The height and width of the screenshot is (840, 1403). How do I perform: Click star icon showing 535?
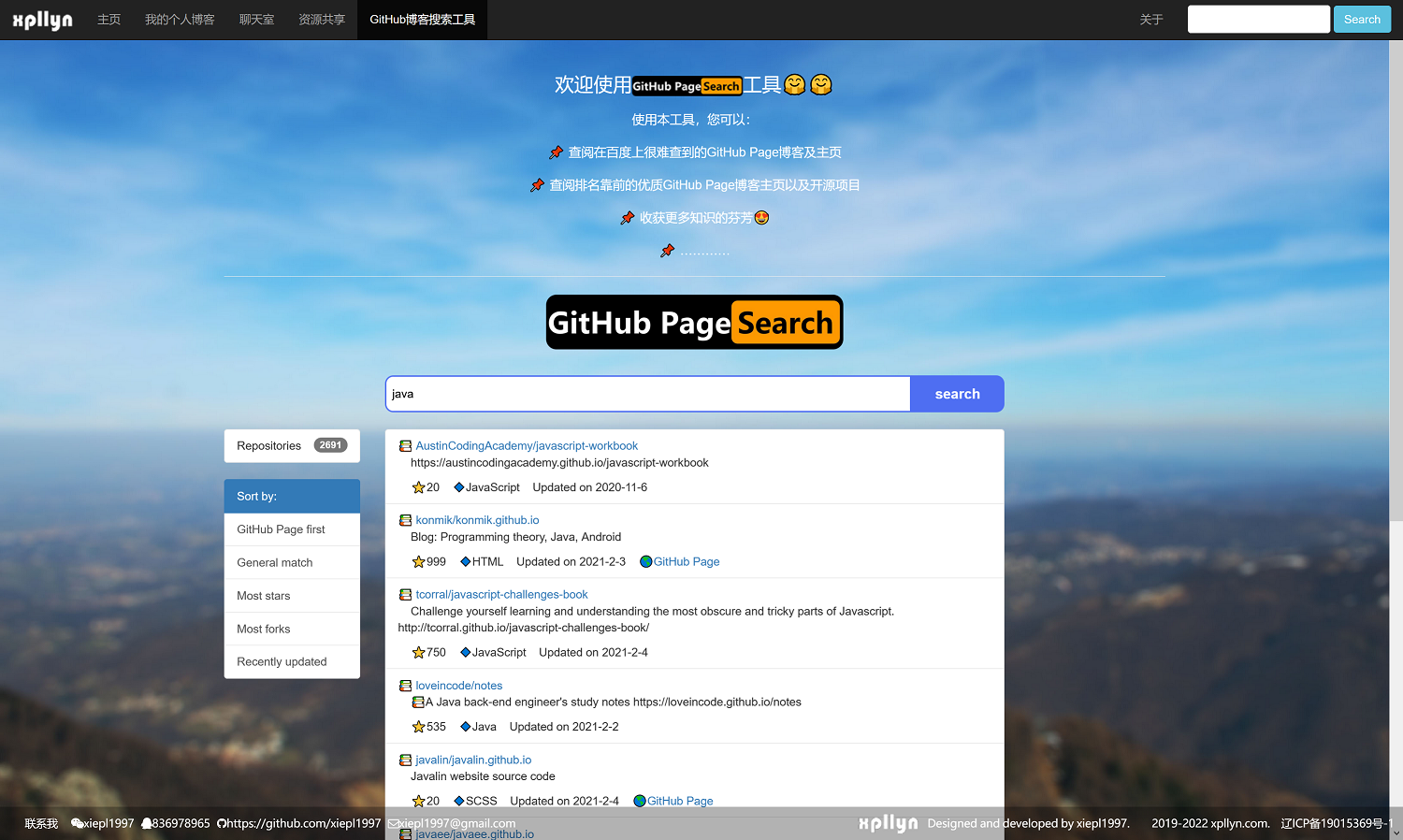click(418, 727)
